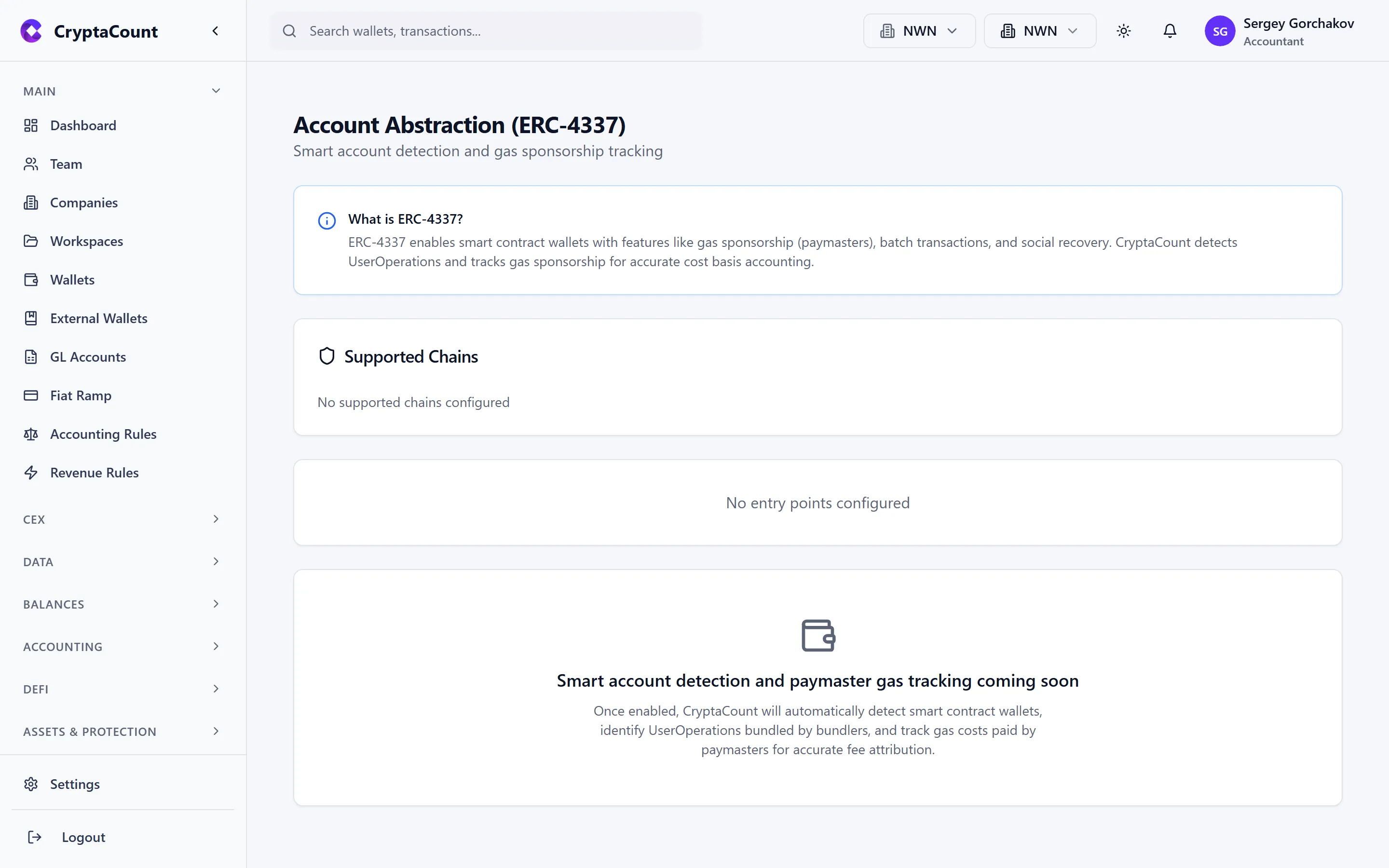
Task: Open GL Accounts from the sidebar
Action: [x=87, y=356]
